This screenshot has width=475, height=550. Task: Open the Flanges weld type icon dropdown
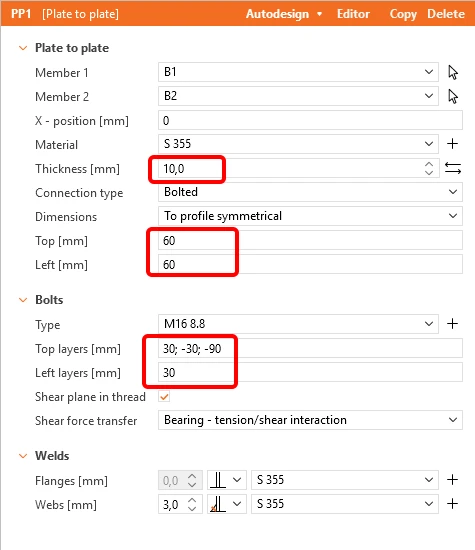pos(227,480)
